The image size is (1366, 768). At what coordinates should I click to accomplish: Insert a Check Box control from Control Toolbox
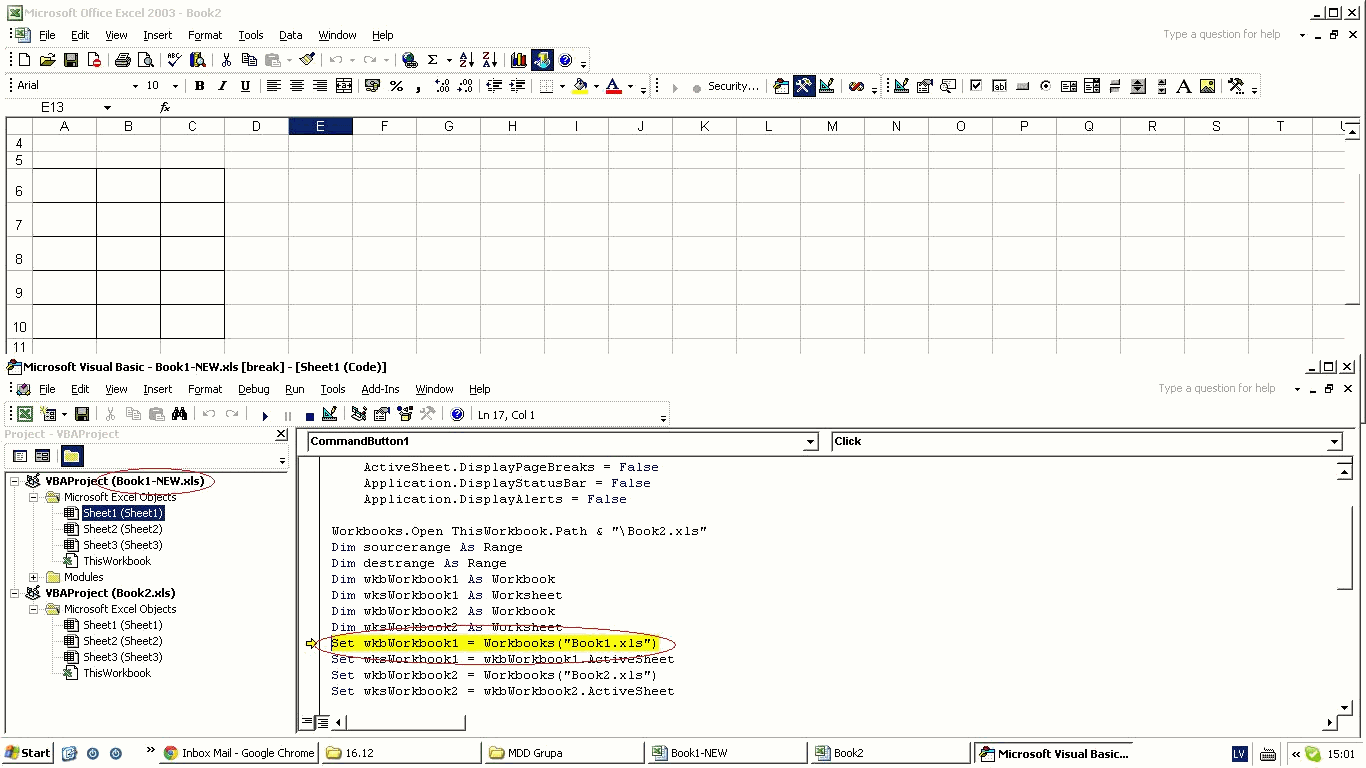976,86
